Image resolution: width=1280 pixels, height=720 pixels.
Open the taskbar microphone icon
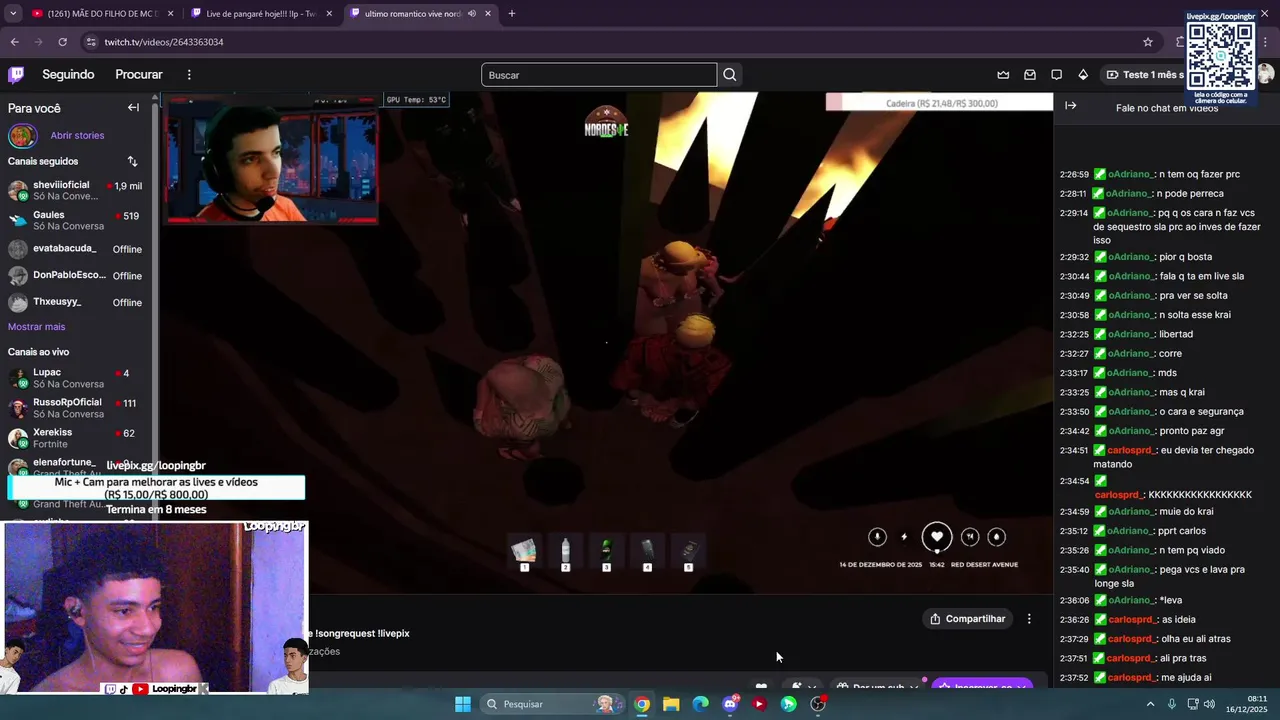1172,704
